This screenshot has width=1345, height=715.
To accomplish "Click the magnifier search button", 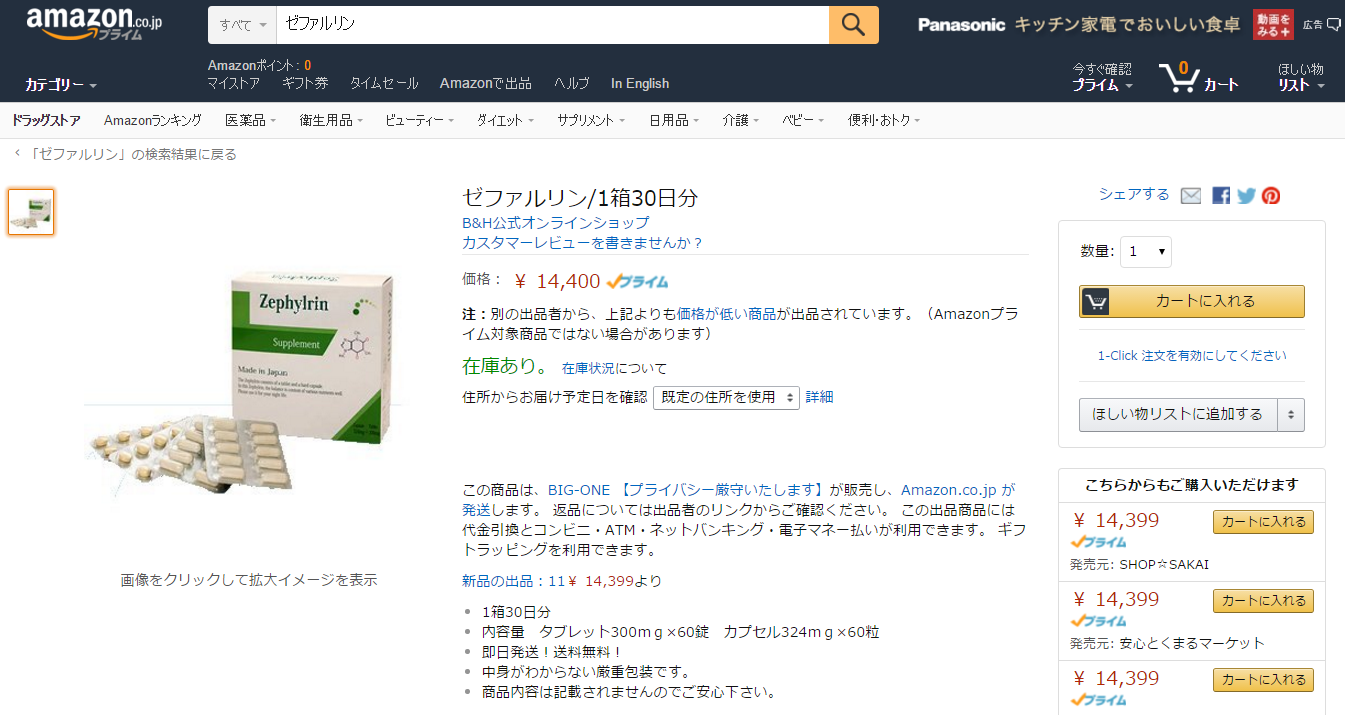I will point(854,25).
